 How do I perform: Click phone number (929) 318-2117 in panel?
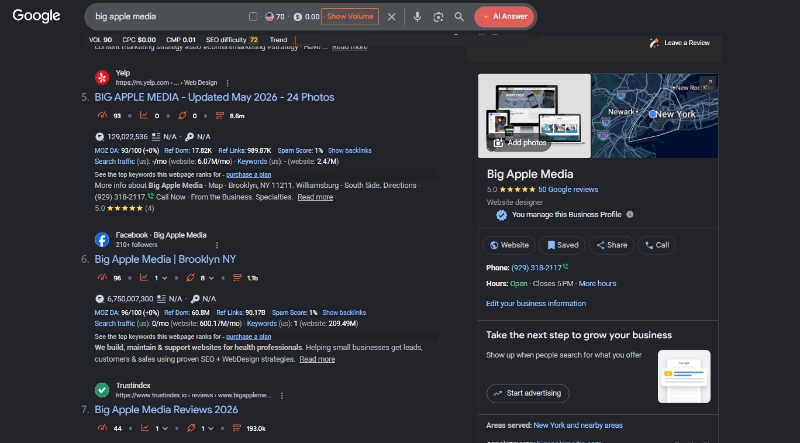pos(536,267)
